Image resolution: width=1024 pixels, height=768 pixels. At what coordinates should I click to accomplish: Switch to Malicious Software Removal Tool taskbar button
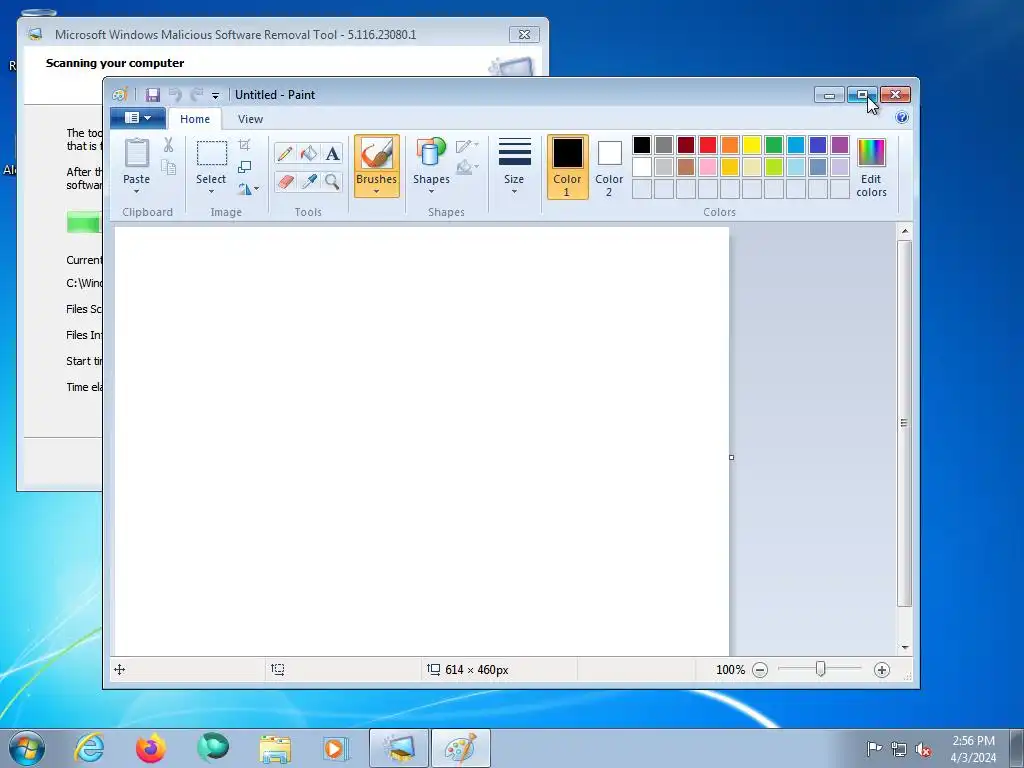[399, 748]
